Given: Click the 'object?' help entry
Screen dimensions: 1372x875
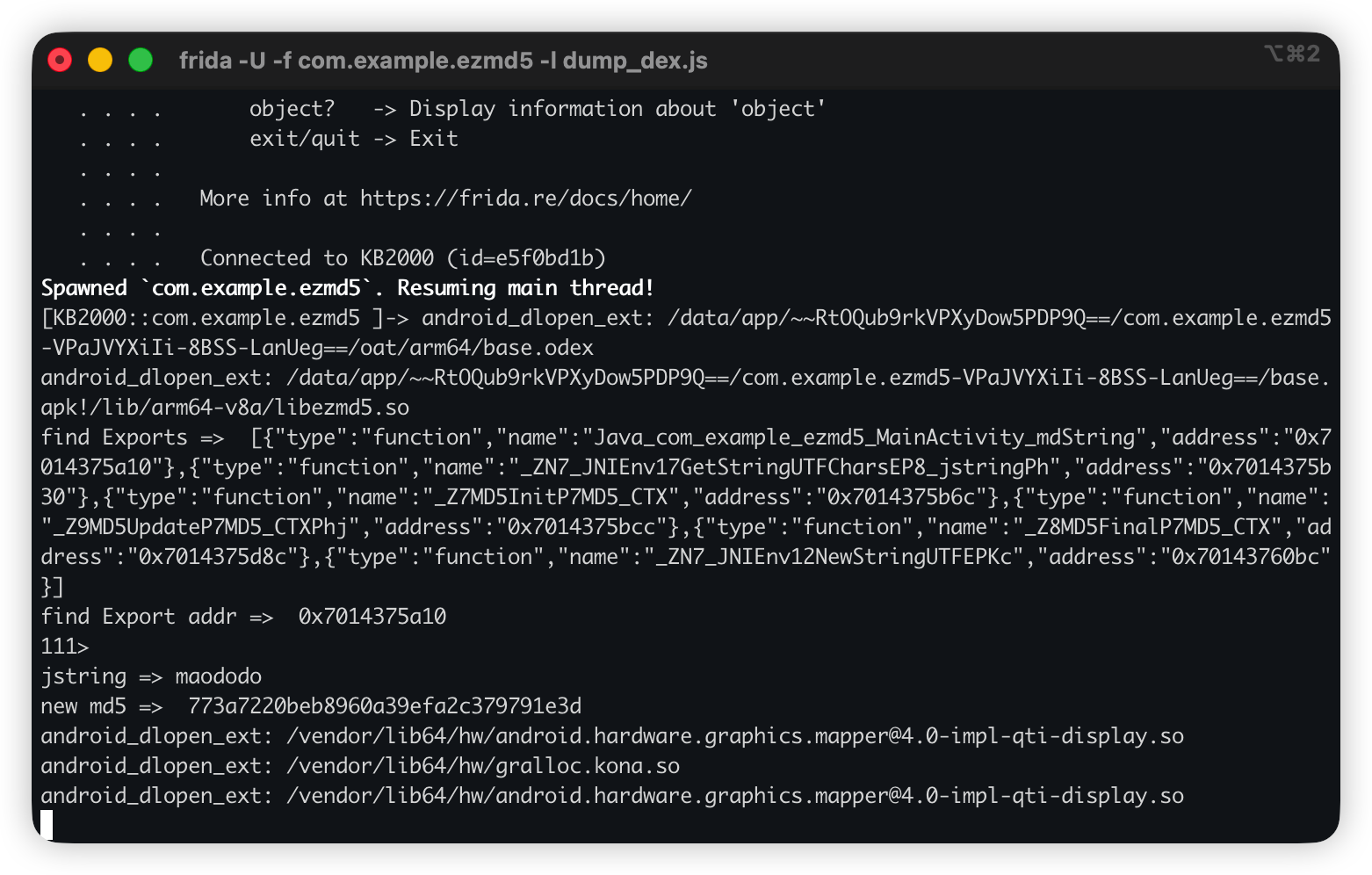Looking at the screenshot, I should [292, 109].
